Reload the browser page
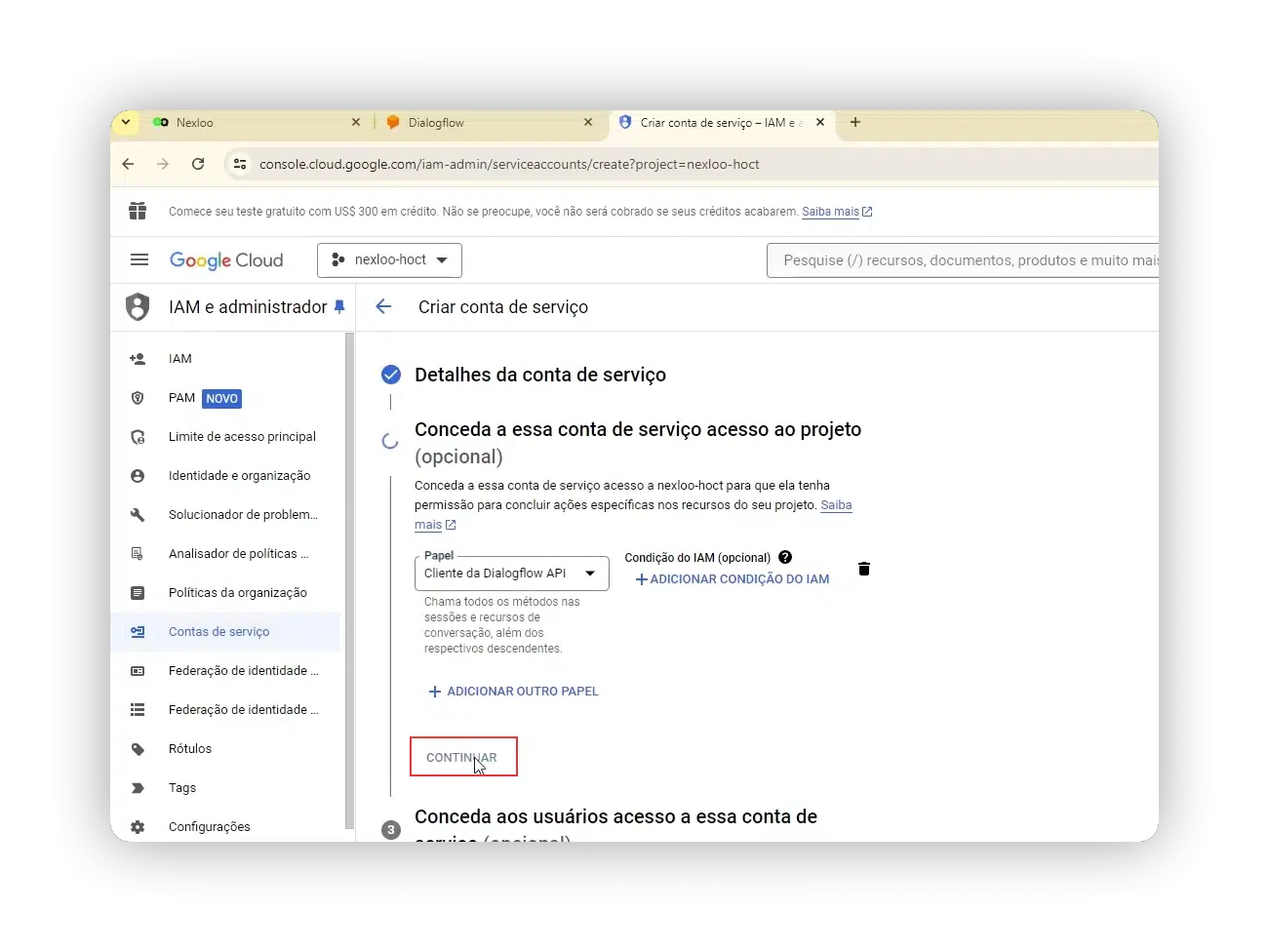This screenshot has width=1269, height=952. pyautogui.click(x=198, y=164)
